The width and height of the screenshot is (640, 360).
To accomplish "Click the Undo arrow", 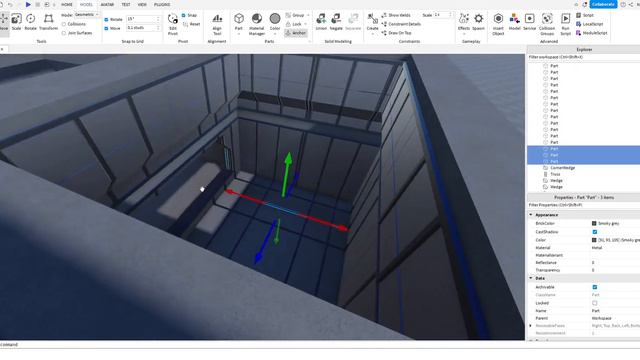I will coord(10,4).
